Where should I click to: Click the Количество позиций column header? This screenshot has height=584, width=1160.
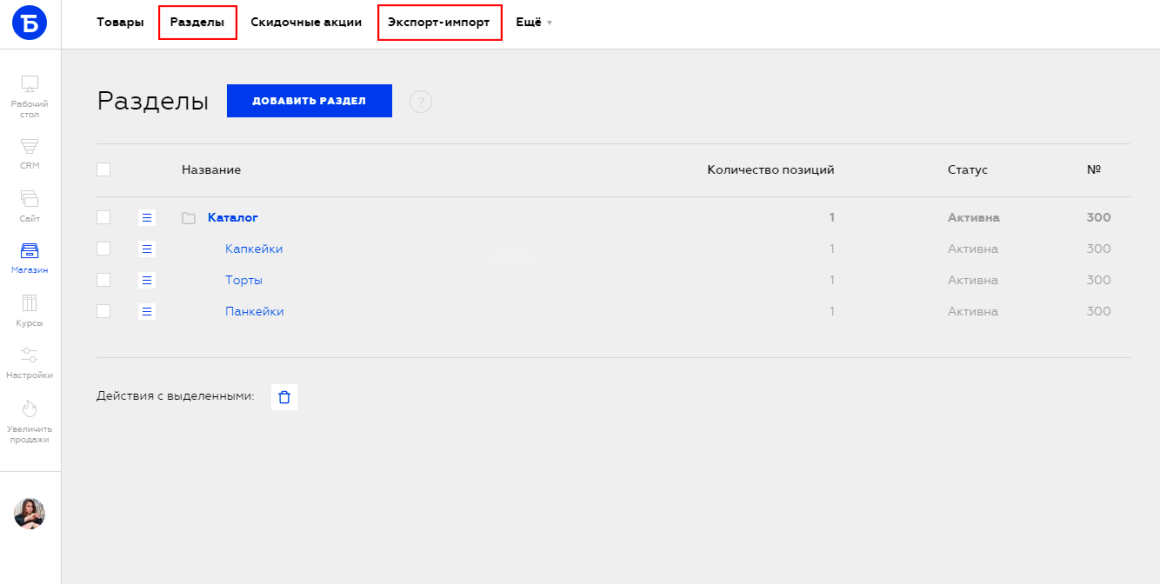tap(771, 170)
